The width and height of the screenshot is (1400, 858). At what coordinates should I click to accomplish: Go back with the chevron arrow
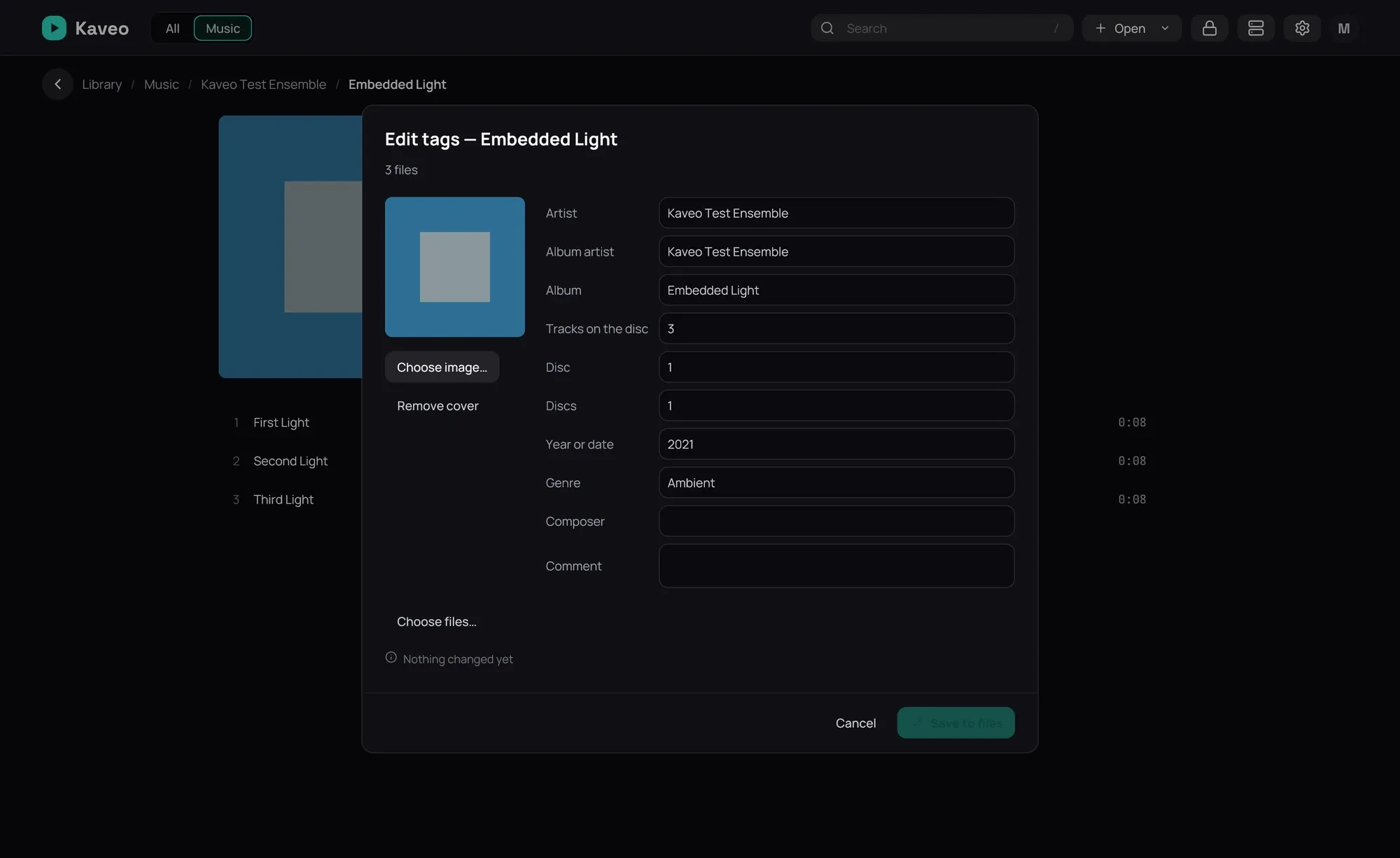(x=57, y=84)
